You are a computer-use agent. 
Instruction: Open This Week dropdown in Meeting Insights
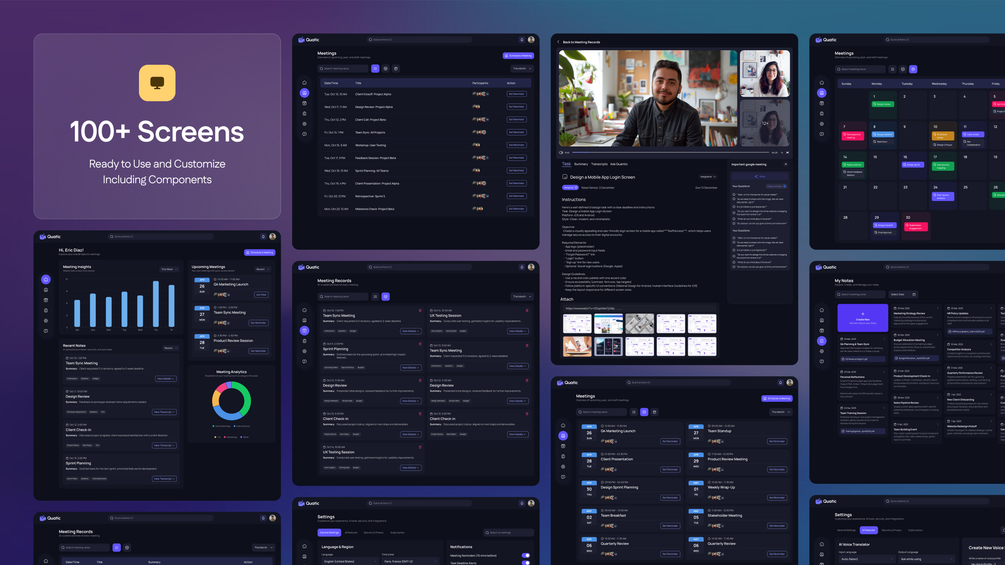coord(169,269)
